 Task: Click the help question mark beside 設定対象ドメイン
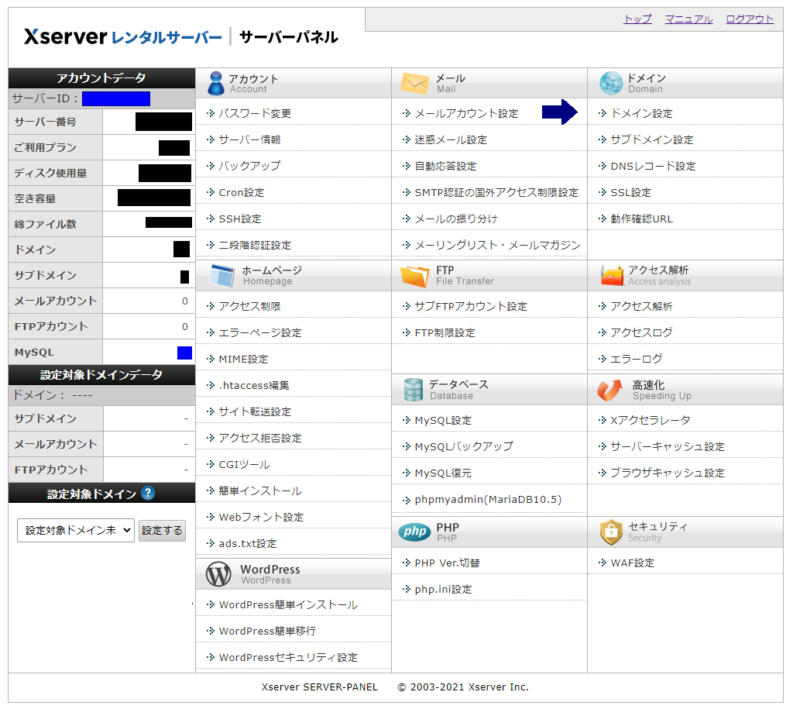coord(148,493)
